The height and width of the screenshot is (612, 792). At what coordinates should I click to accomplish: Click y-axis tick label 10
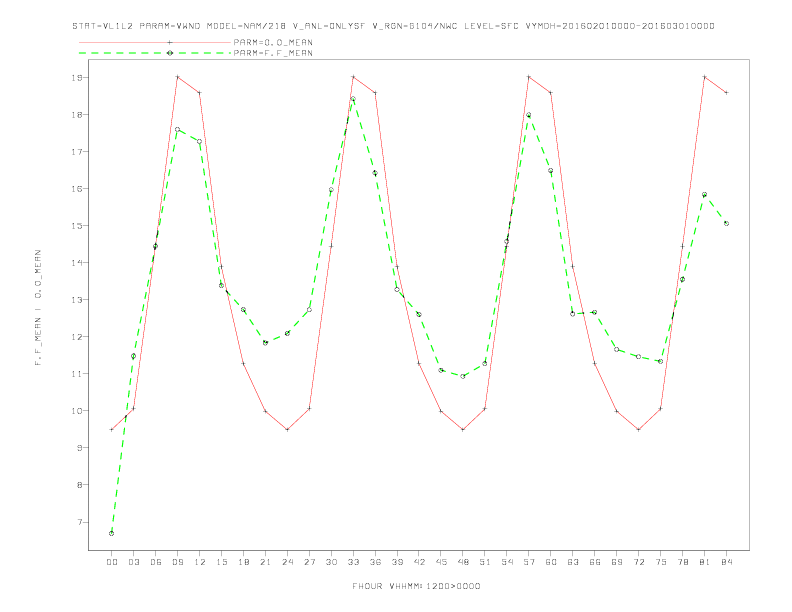77,411
